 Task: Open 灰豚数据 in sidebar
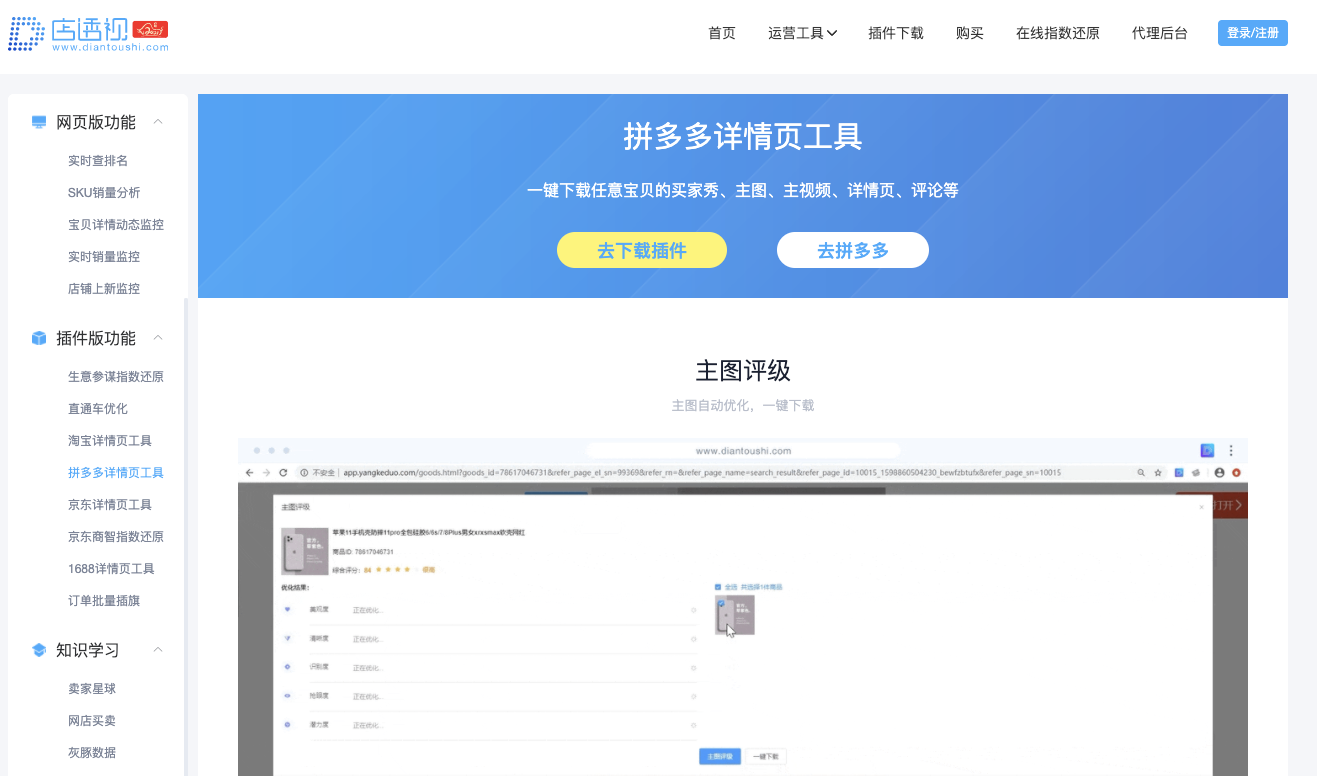[92, 753]
